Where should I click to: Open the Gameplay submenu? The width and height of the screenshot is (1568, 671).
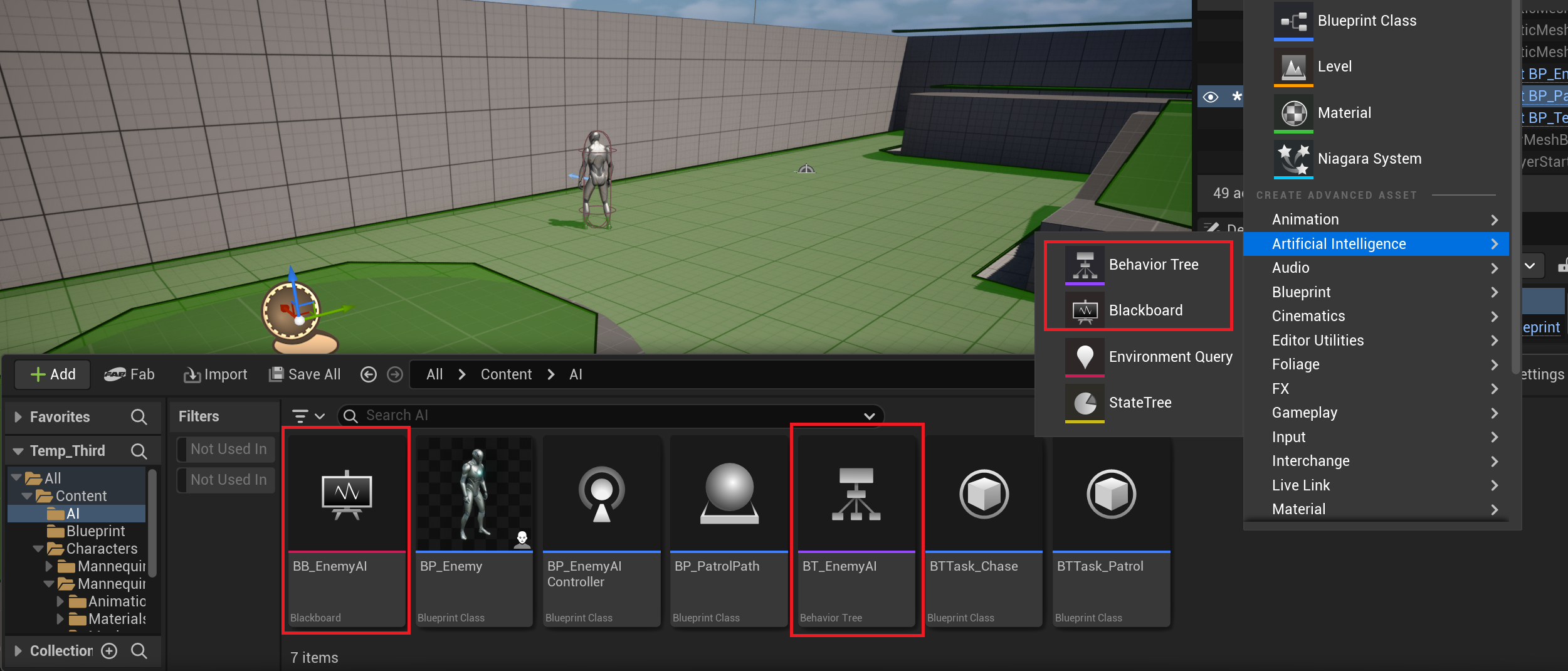pyautogui.click(x=1377, y=413)
